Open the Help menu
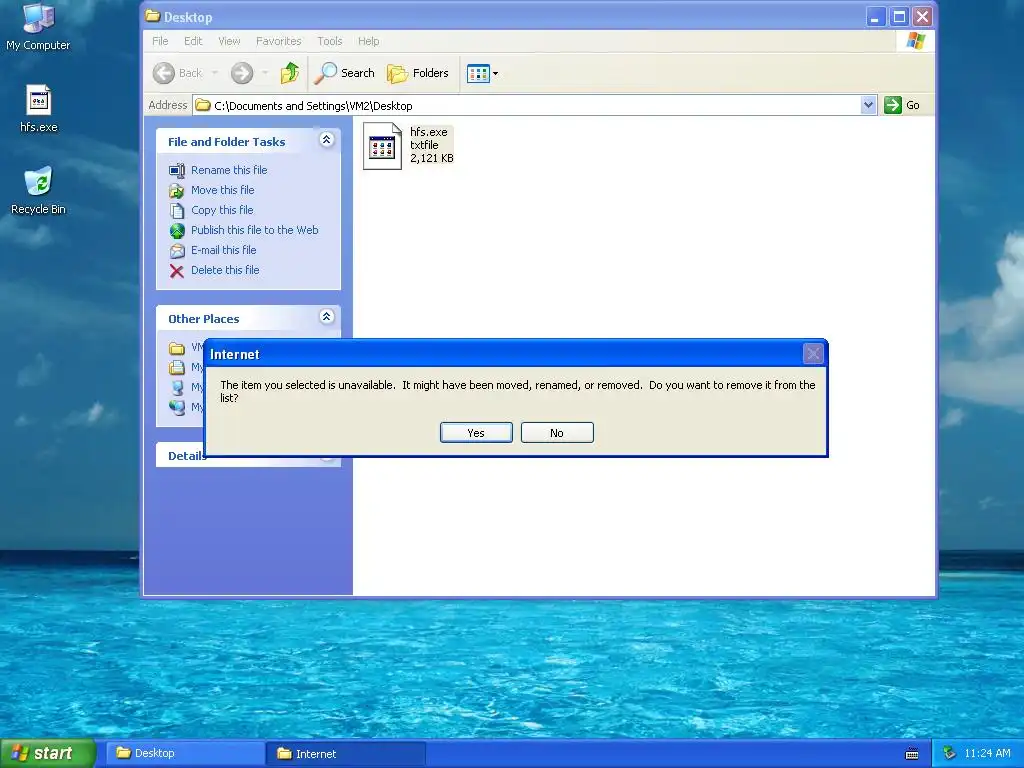Image resolution: width=1024 pixels, height=768 pixels. click(368, 41)
